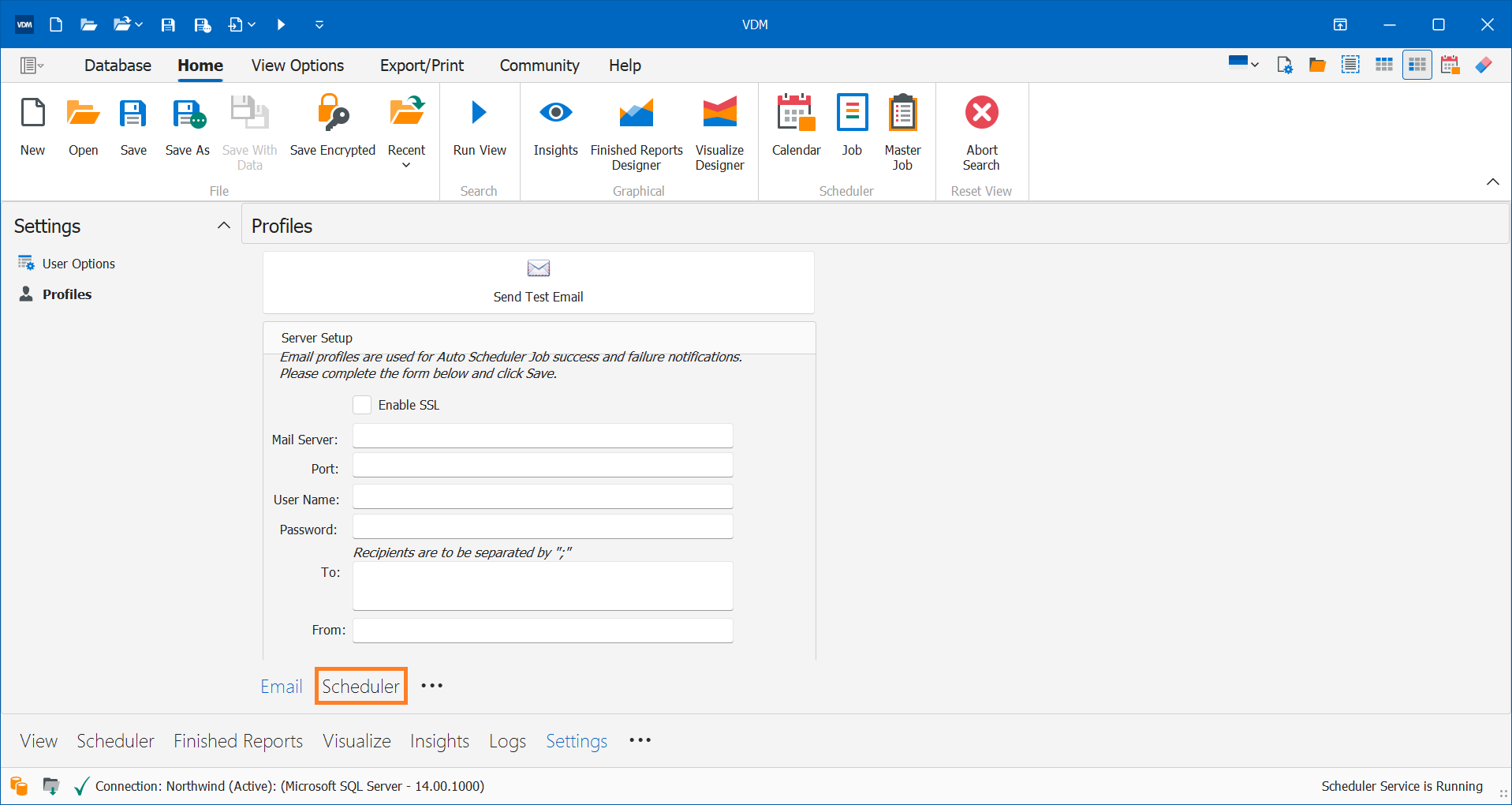Launch the Finished Reports Designer
The width and height of the screenshot is (1512, 805).
point(637,133)
